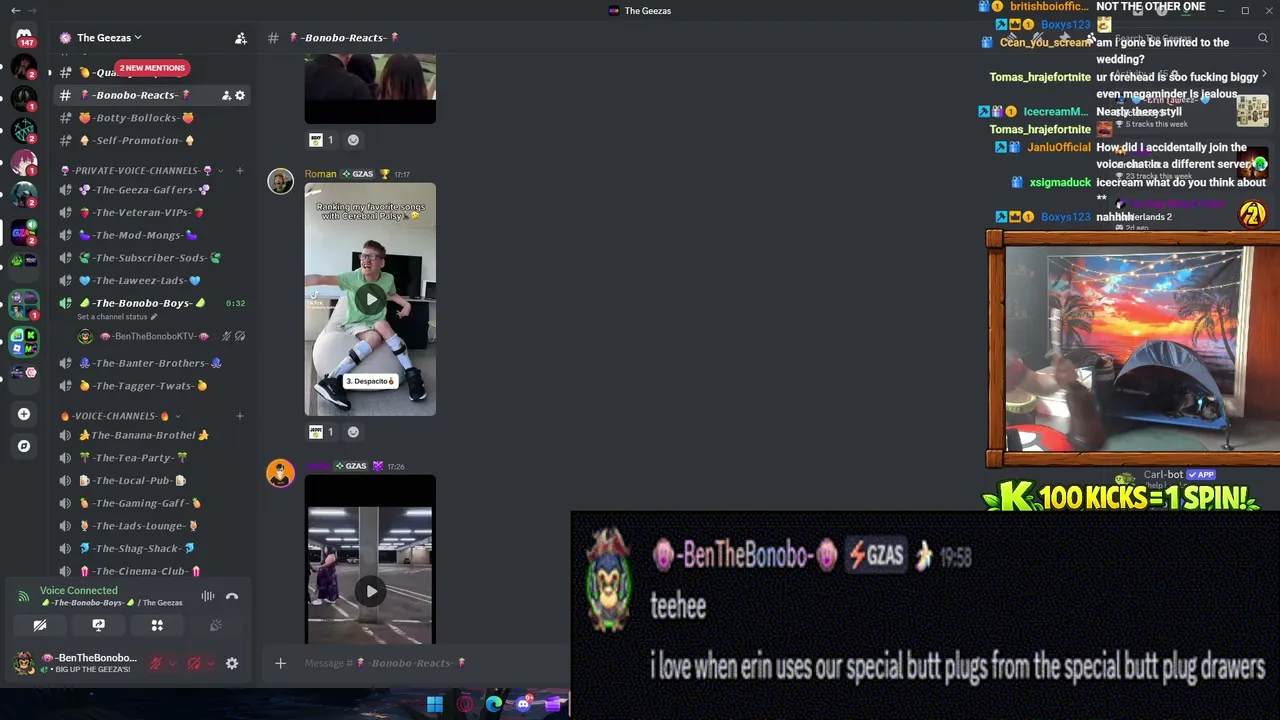The image size is (1280, 720).
Task: Invite members via The Geezas header icon
Action: tap(241, 38)
